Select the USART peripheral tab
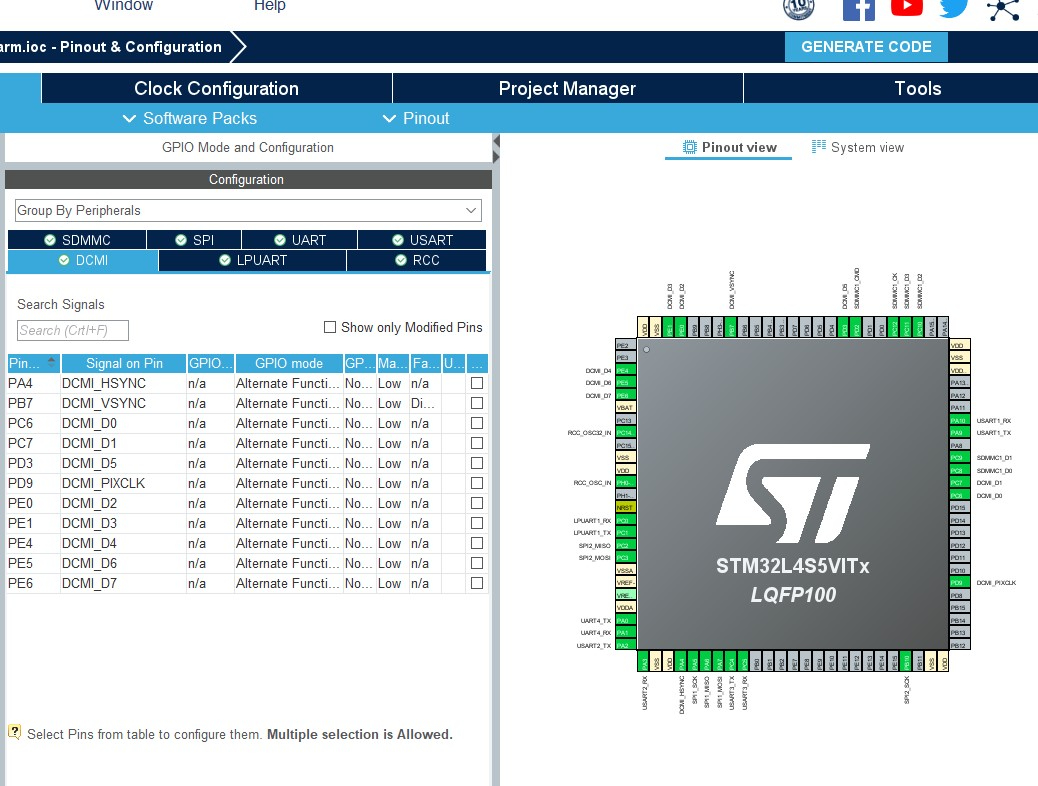 [422, 240]
